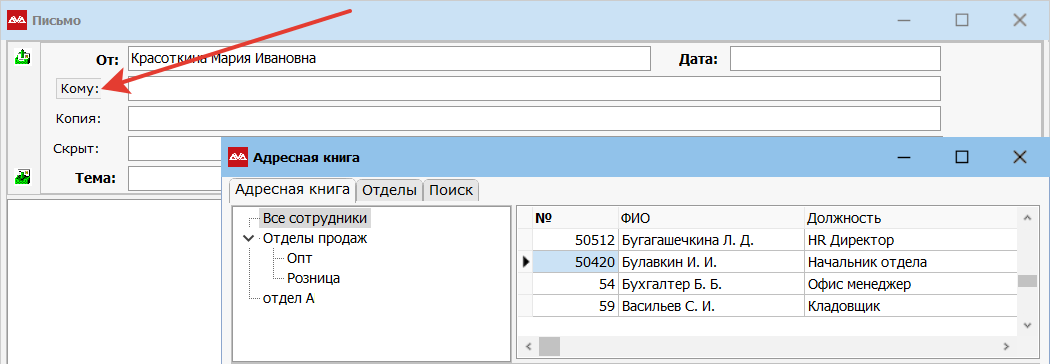This screenshot has height=364, width=1050.
Task: Select row Булавкин И. И.
Action: (710, 262)
